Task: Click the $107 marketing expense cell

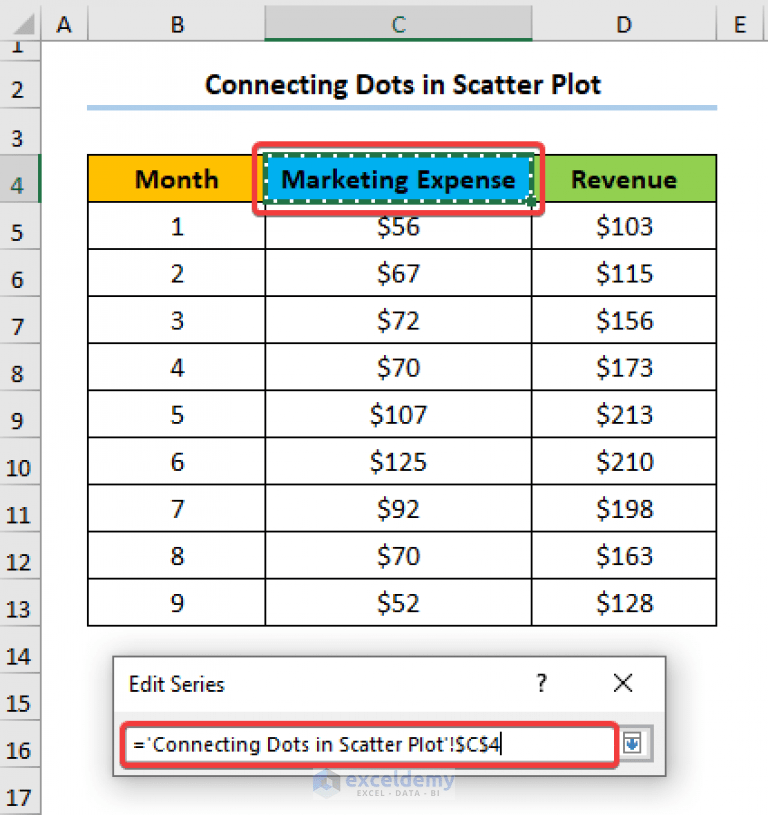Action: tap(399, 414)
